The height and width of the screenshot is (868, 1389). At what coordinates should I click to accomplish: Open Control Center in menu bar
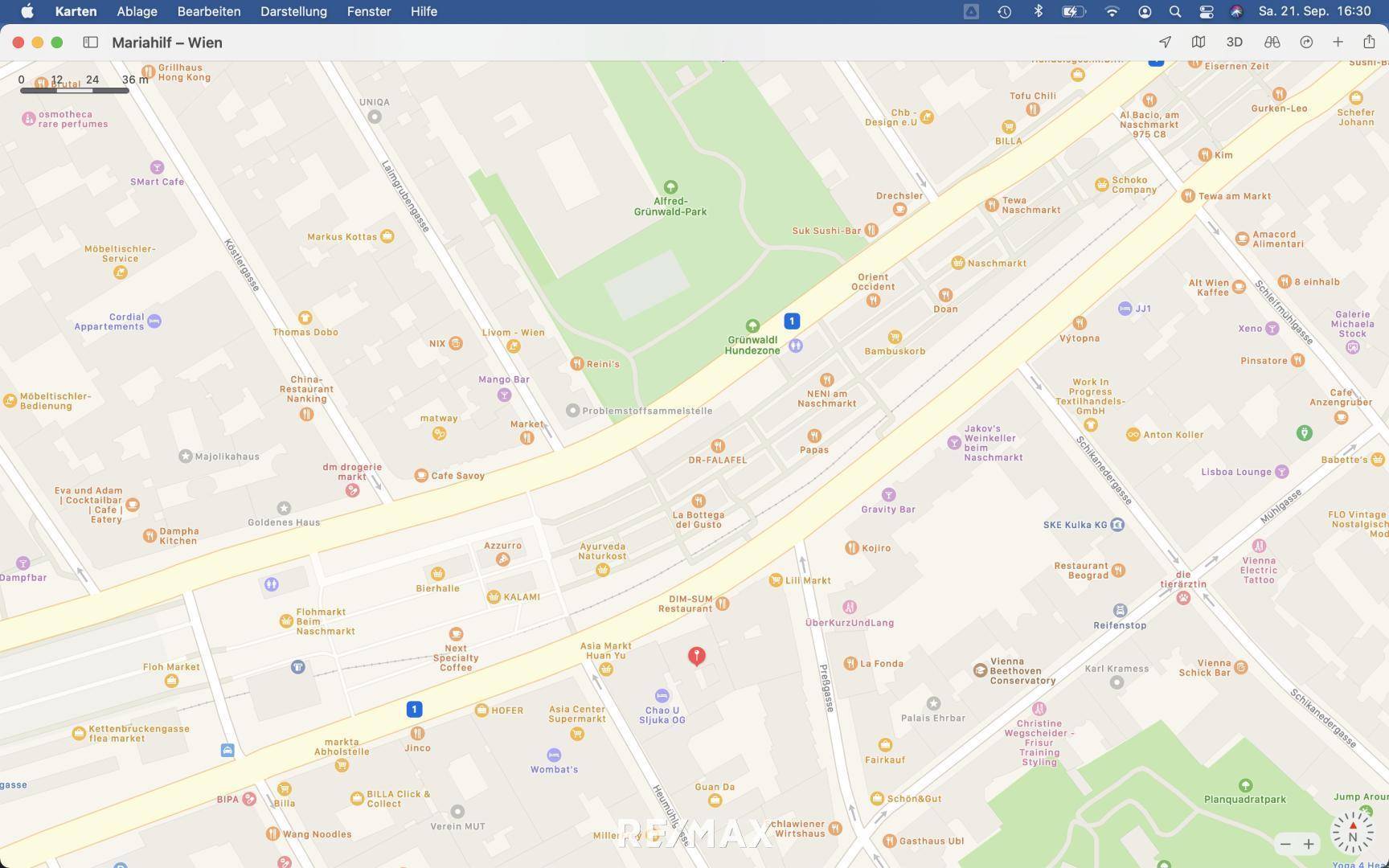pos(1206,11)
